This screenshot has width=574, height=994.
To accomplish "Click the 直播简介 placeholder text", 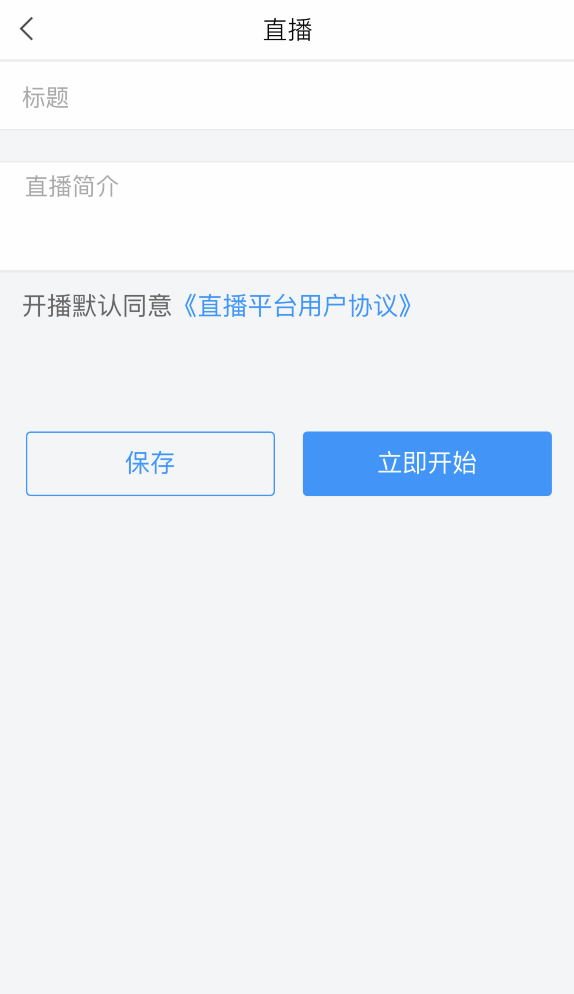I will point(72,186).
